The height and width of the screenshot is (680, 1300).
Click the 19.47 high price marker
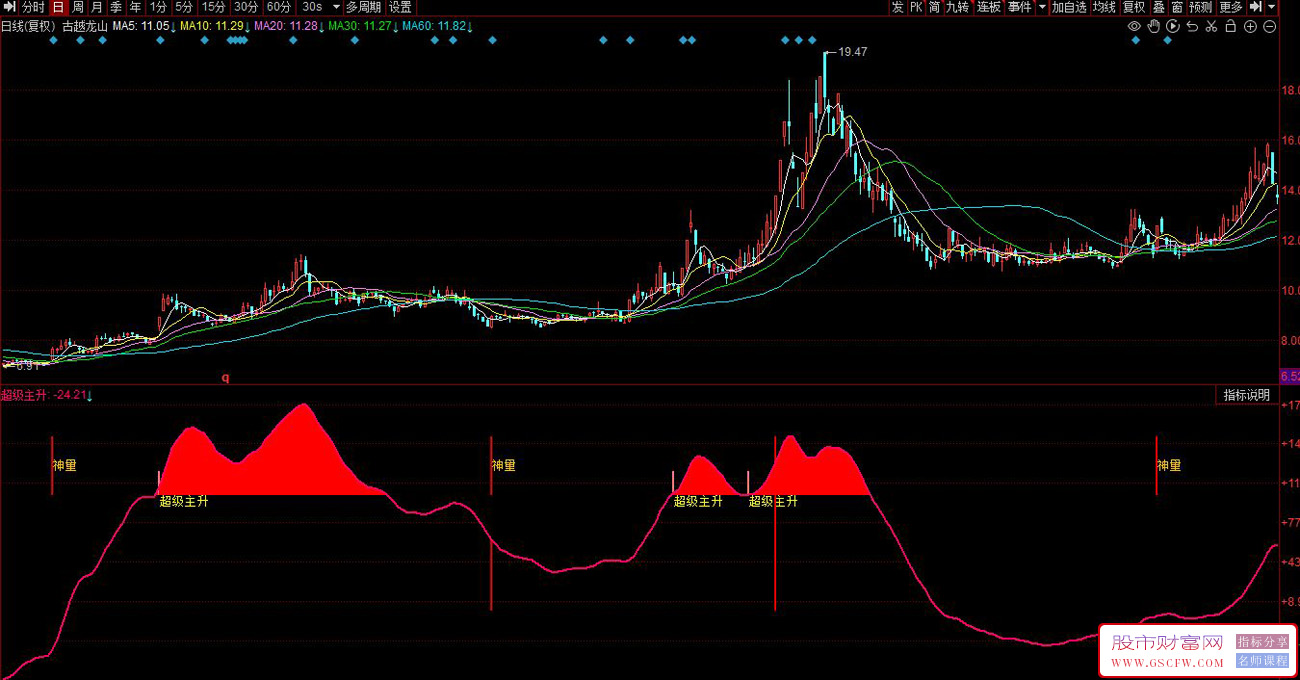point(852,51)
